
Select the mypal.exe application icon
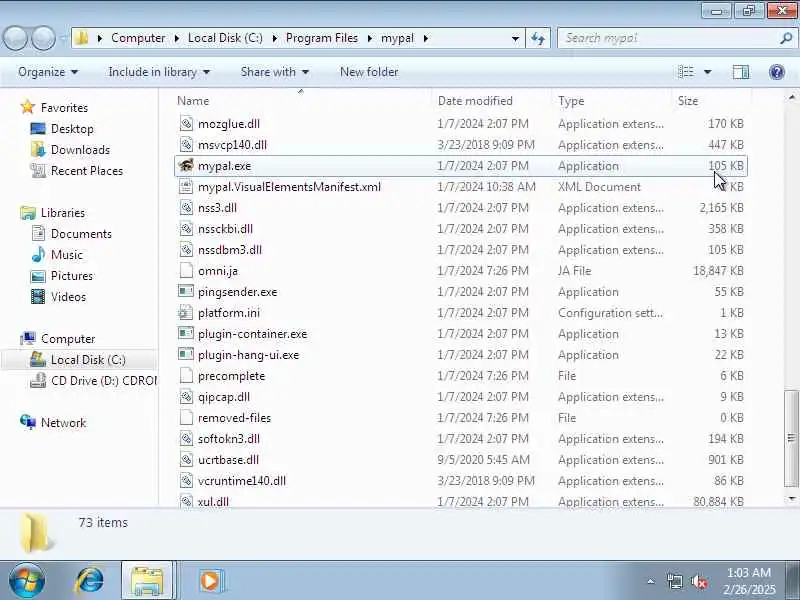click(x=186, y=166)
